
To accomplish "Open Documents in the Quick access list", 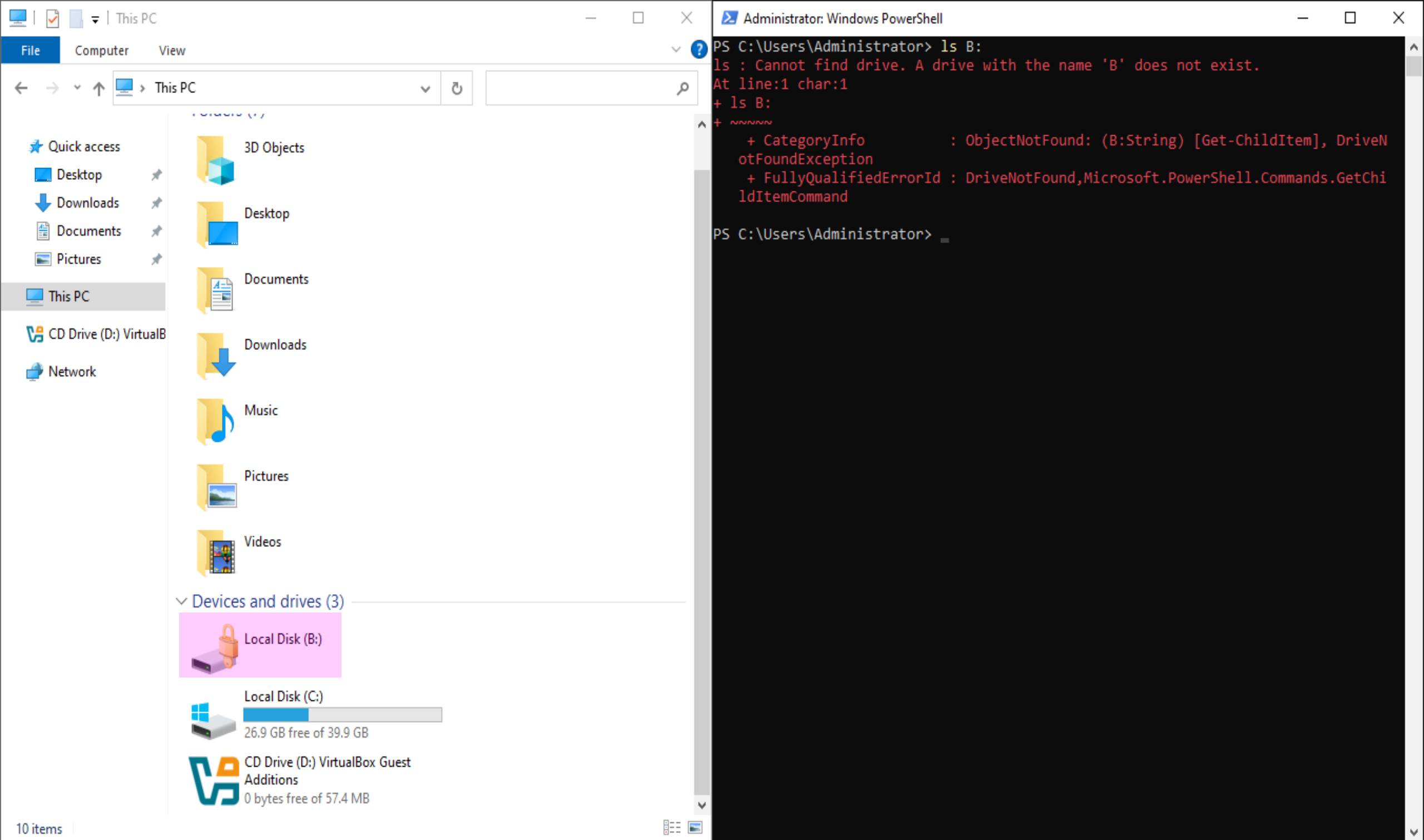I will pos(89,231).
